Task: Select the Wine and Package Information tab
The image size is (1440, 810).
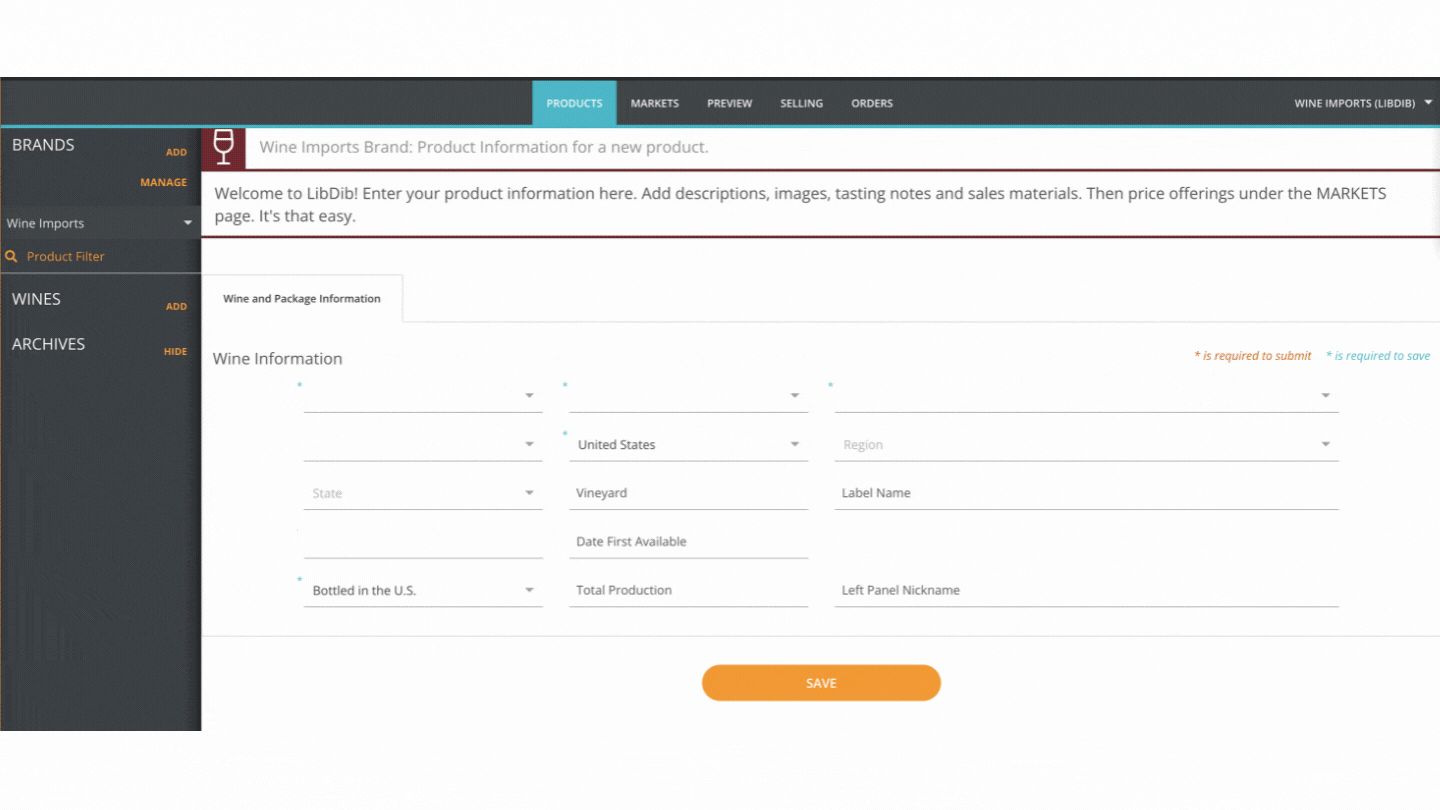Action: tap(302, 298)
